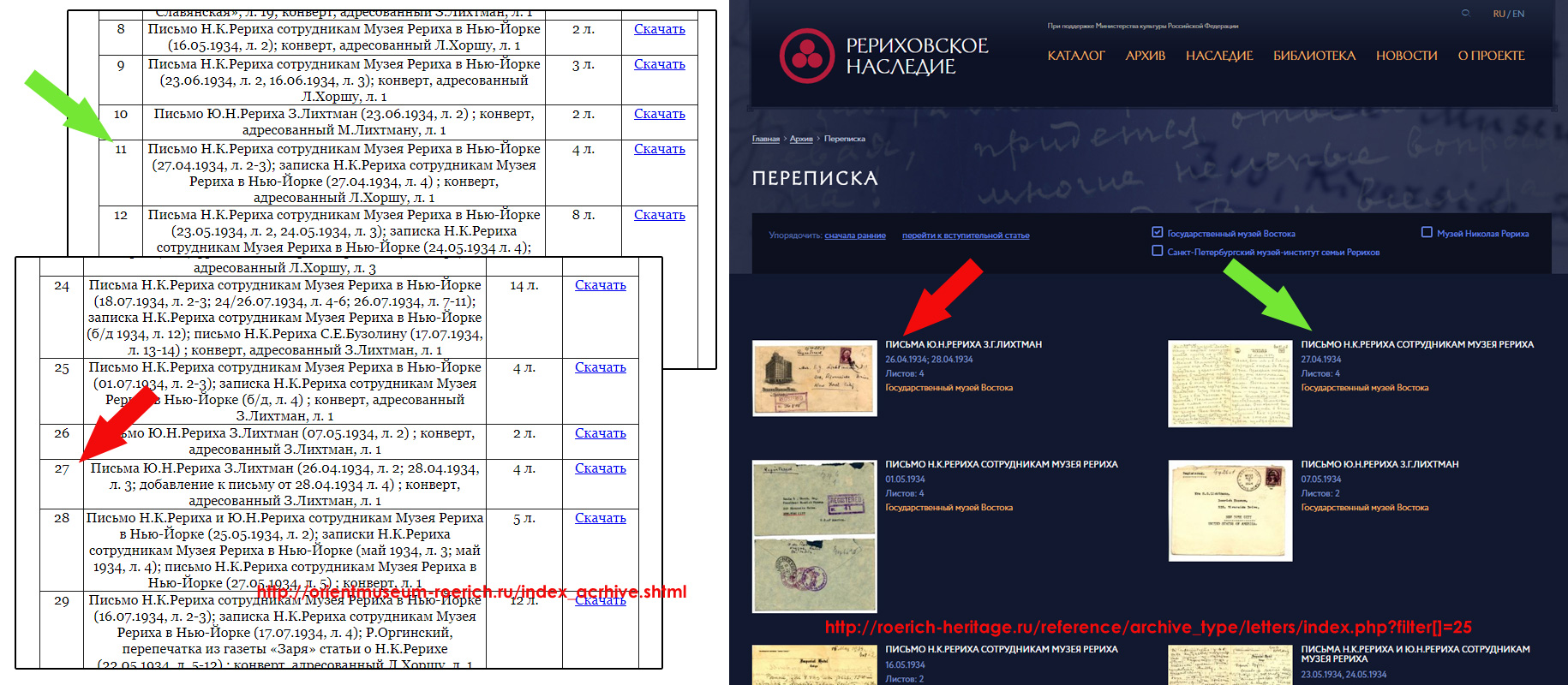Navigate to БИБЛИОТЕКА in the top menu
This screenshot has width=1568, height=685.
pos(1314,56)
